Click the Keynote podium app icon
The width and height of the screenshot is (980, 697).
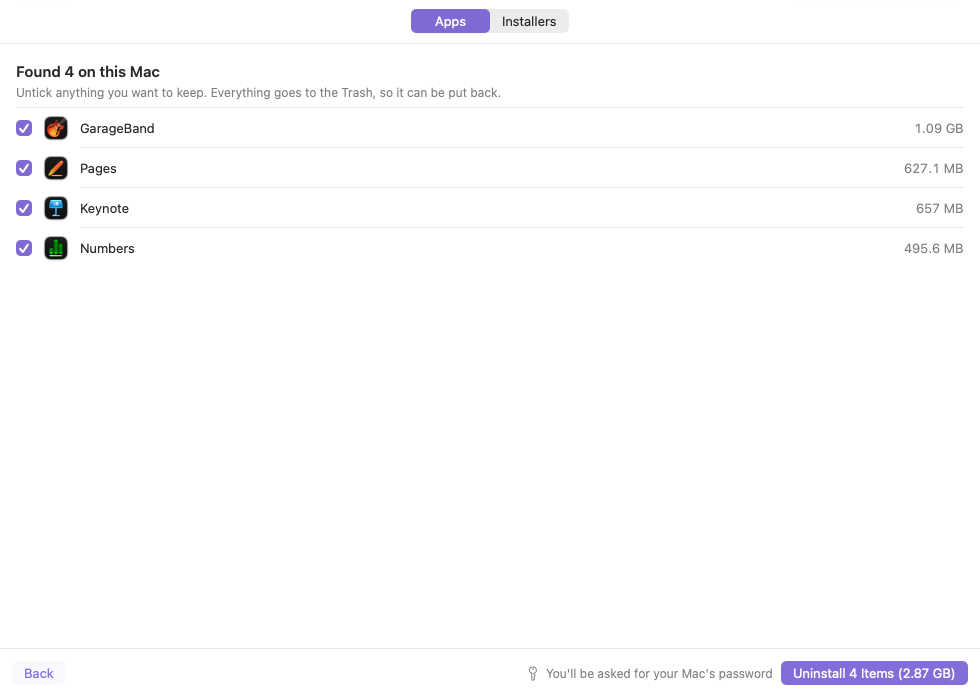(x=56, y=208)
